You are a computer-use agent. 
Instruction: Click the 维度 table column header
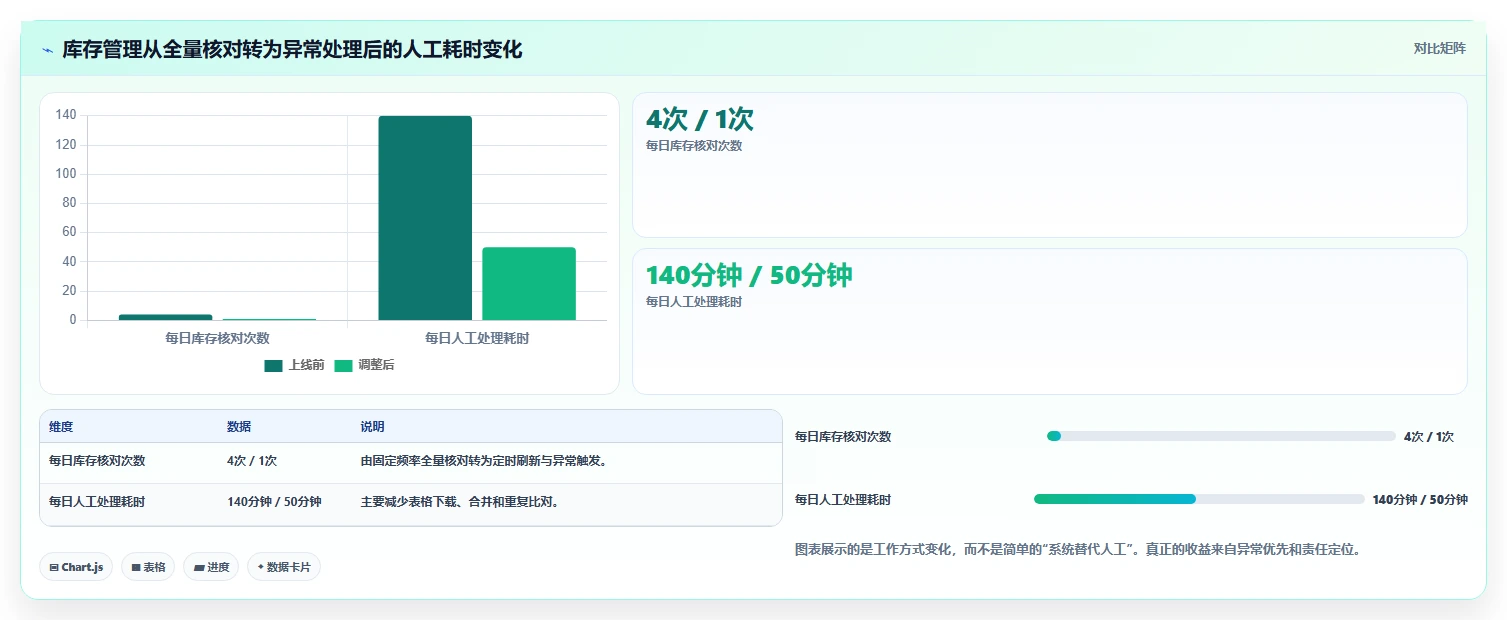(61, 427)
